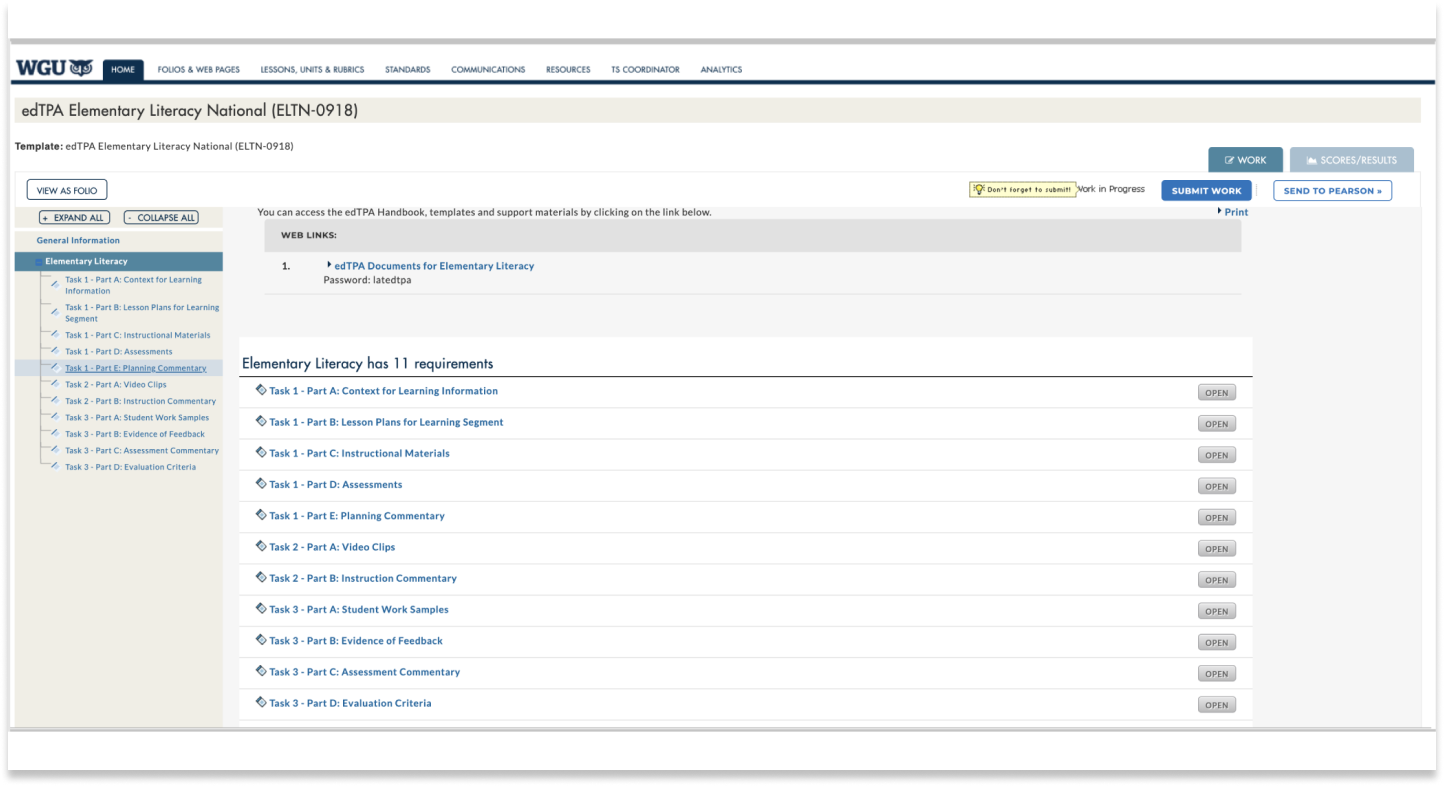Open the Analytics menu
Viewport: 1444px width, 786px height.
coord(721,69)
